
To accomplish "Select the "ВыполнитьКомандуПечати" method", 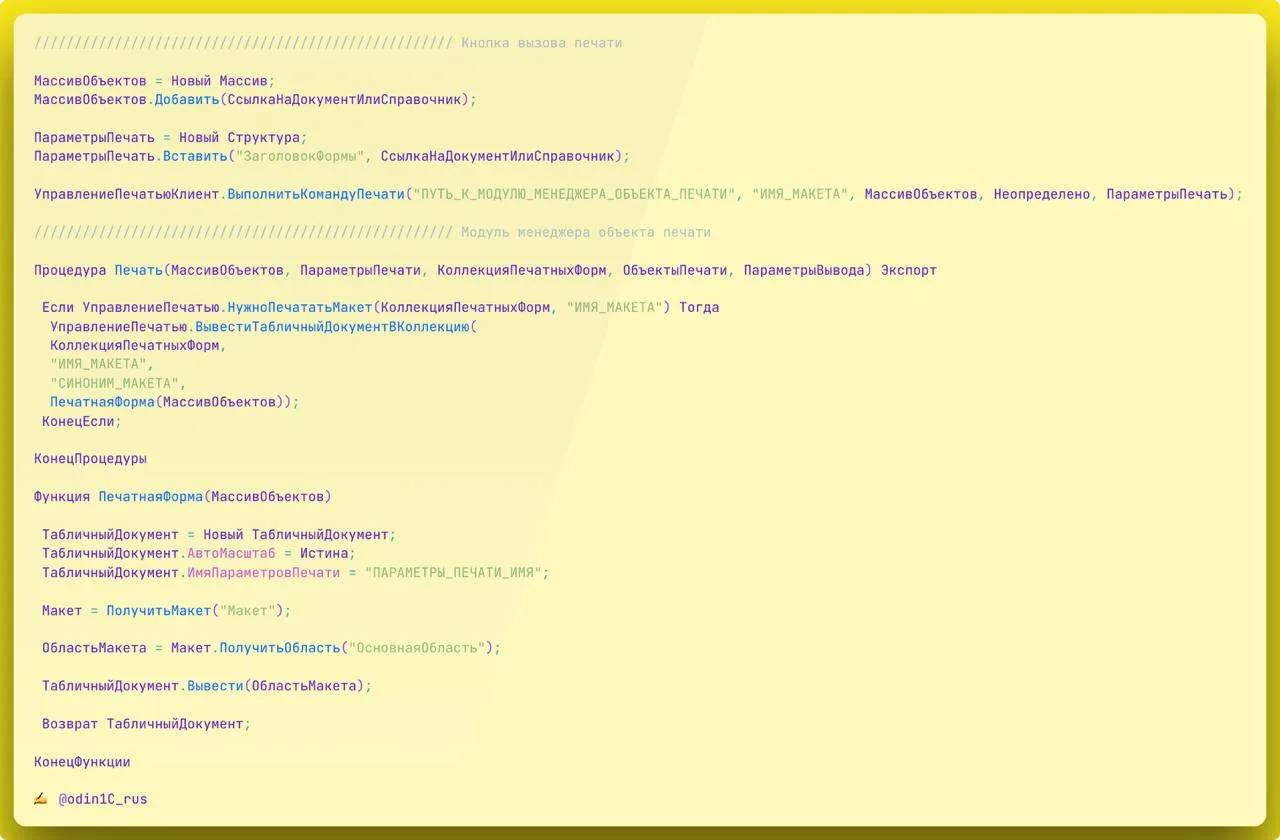I will click(316, 194).
